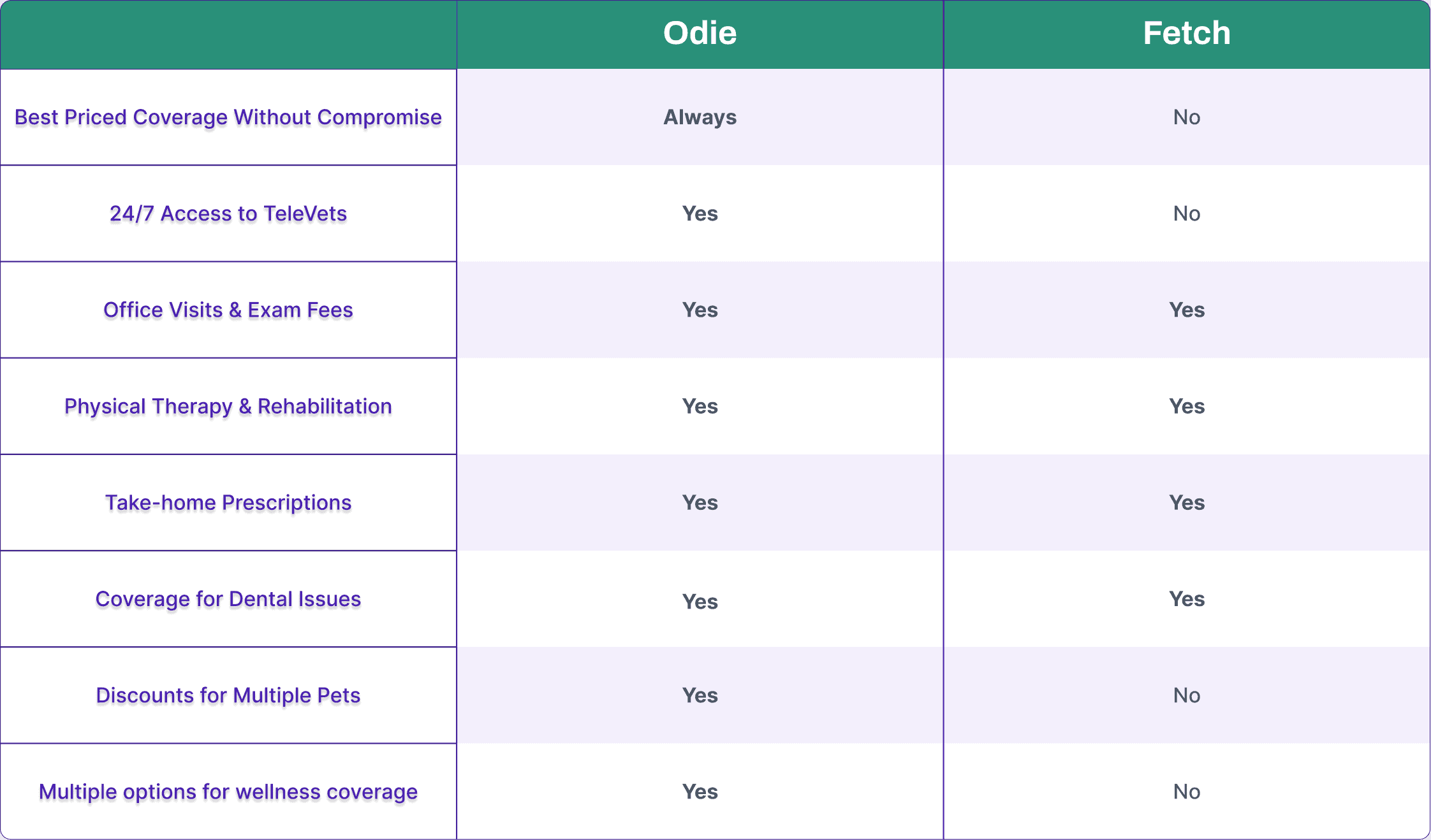The image size is (1431, 840).
Task: Click the Odie column header
Action: coord(700,33)
